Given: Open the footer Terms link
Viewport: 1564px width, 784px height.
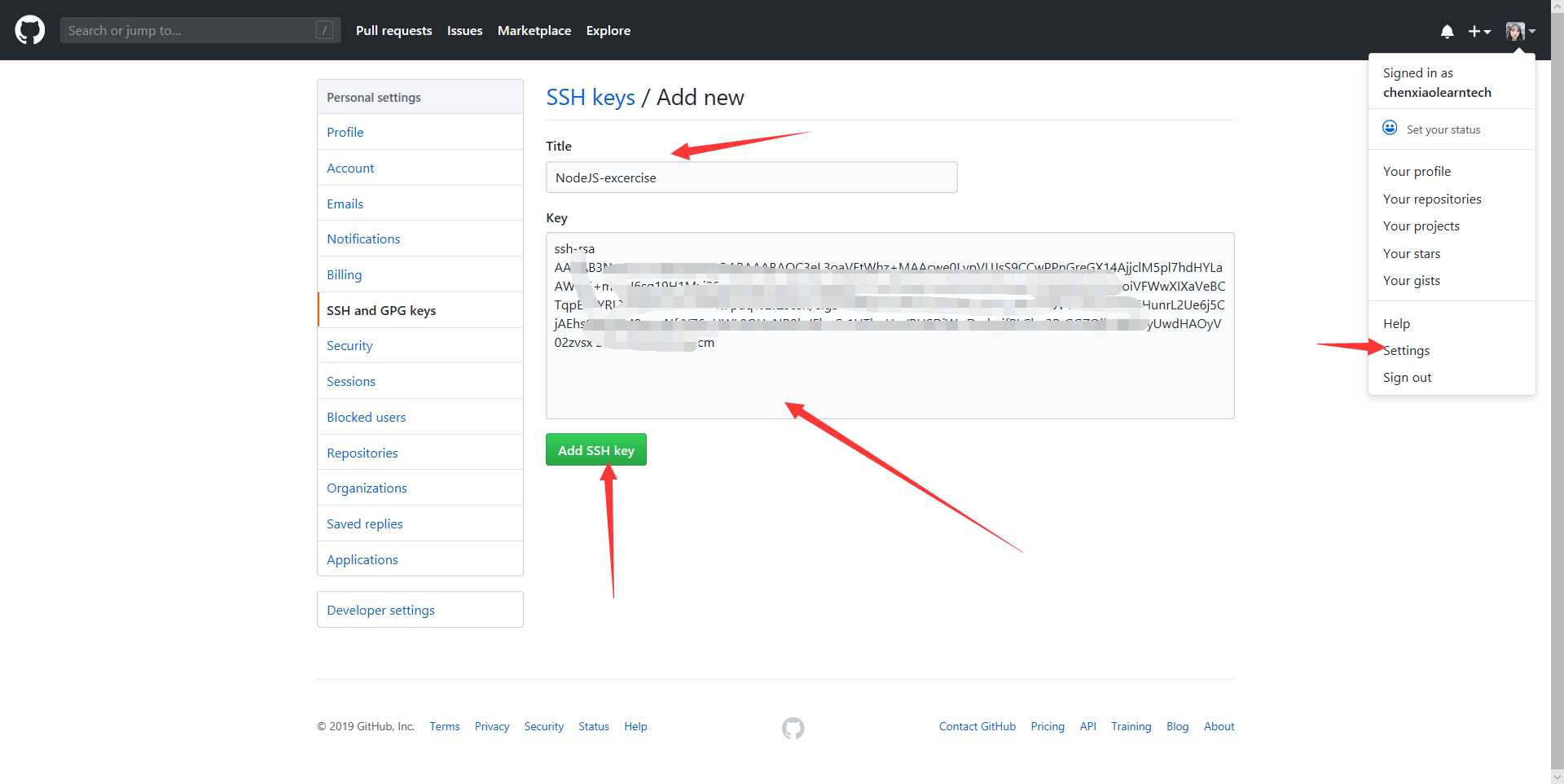Looking at the screenshot, I should (x=445, y=726).
